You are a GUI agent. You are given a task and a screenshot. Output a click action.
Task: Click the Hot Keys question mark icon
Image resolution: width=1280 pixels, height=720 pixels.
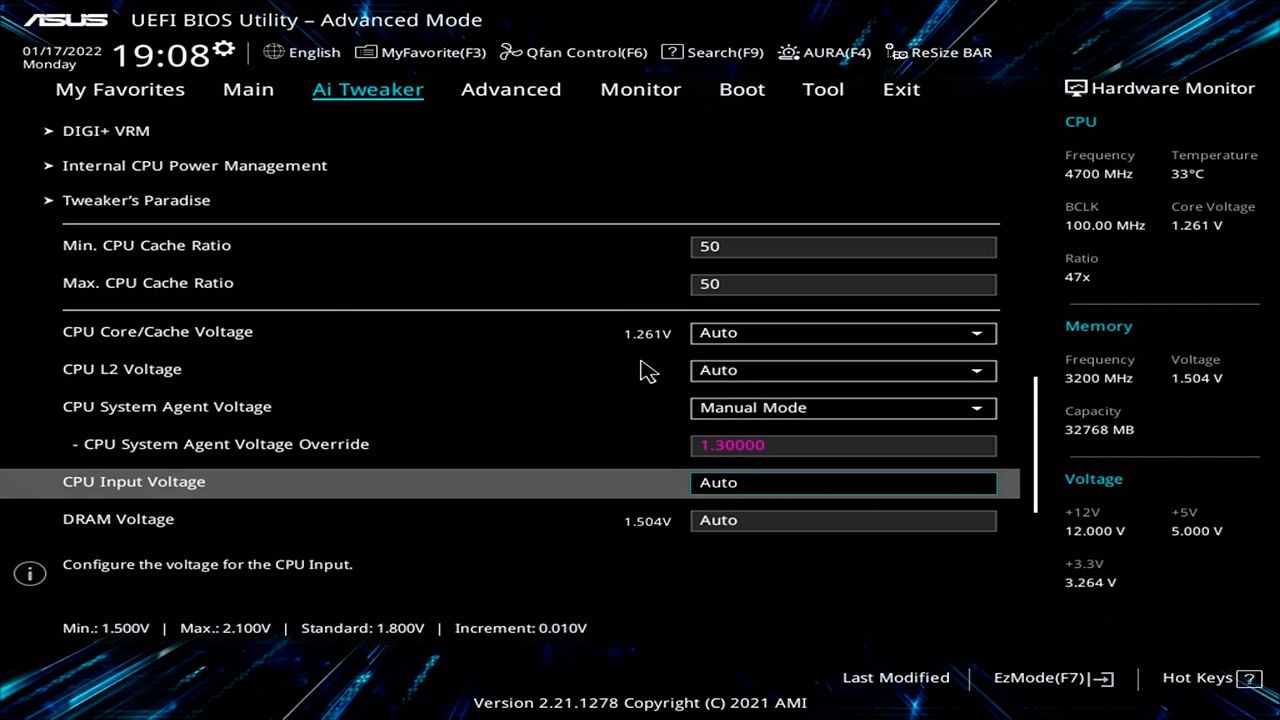coord(1249,678)
